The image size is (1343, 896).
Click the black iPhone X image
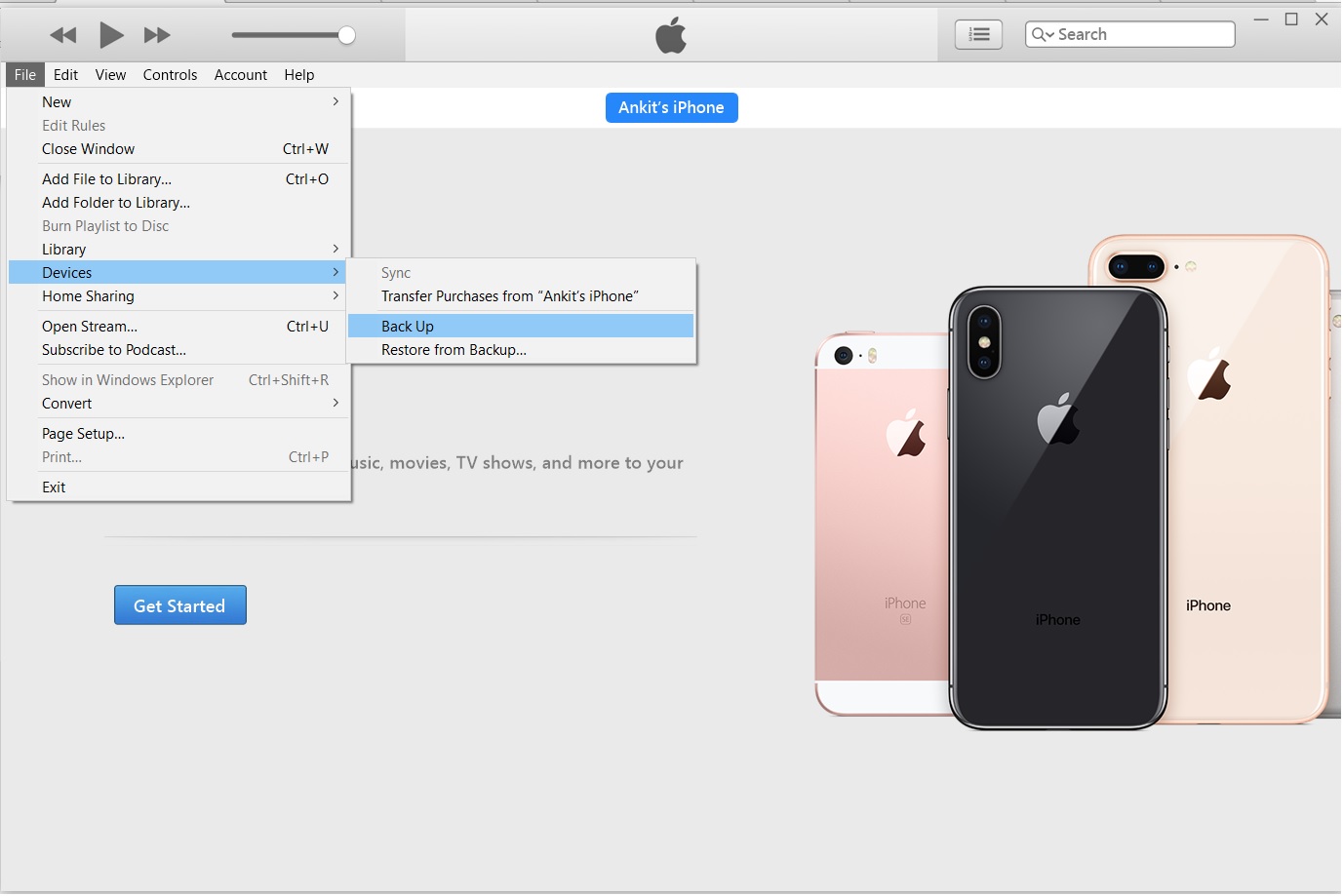(1058, 507)
